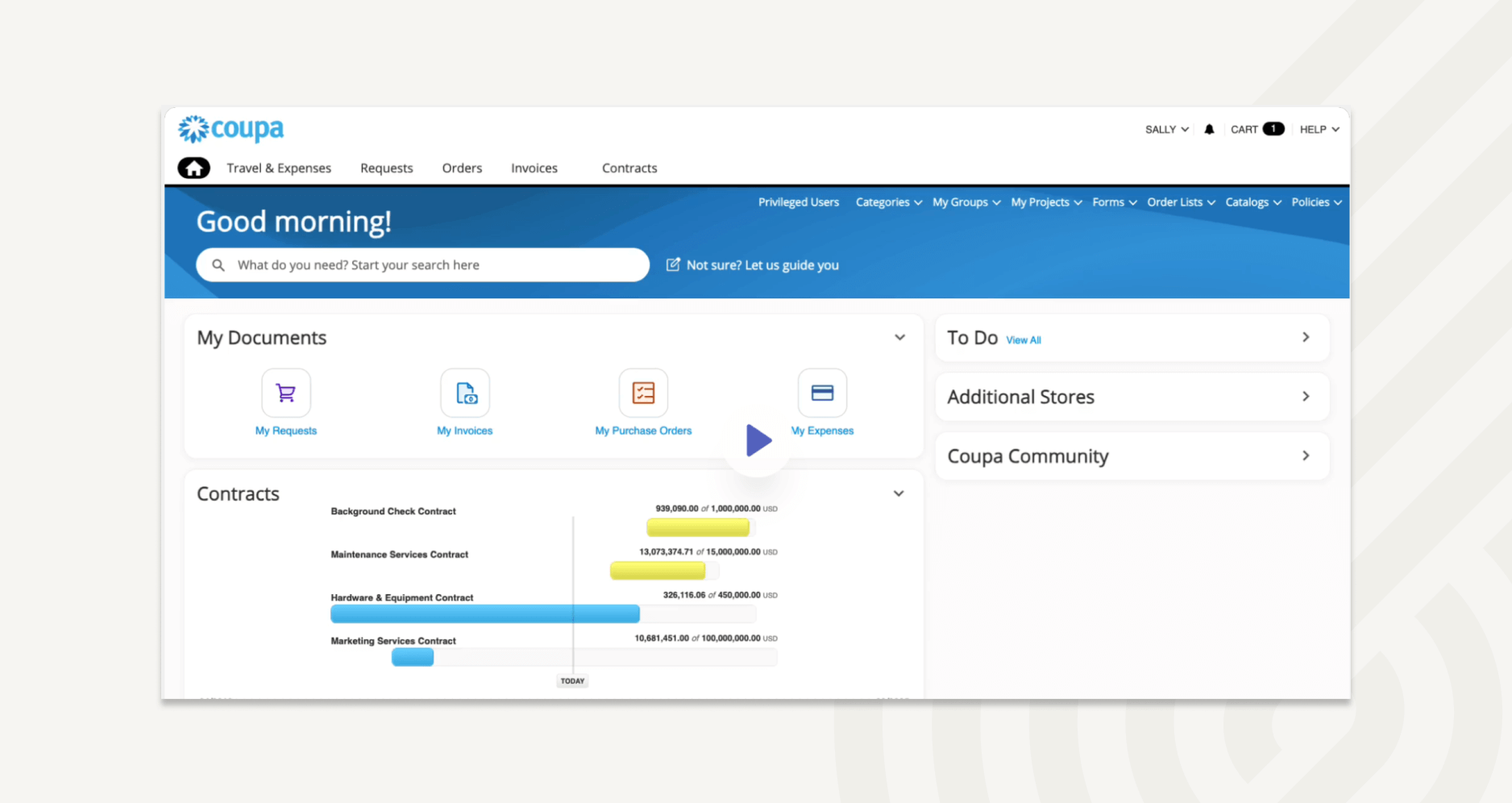Click the TODAY timeline marker

573,681
